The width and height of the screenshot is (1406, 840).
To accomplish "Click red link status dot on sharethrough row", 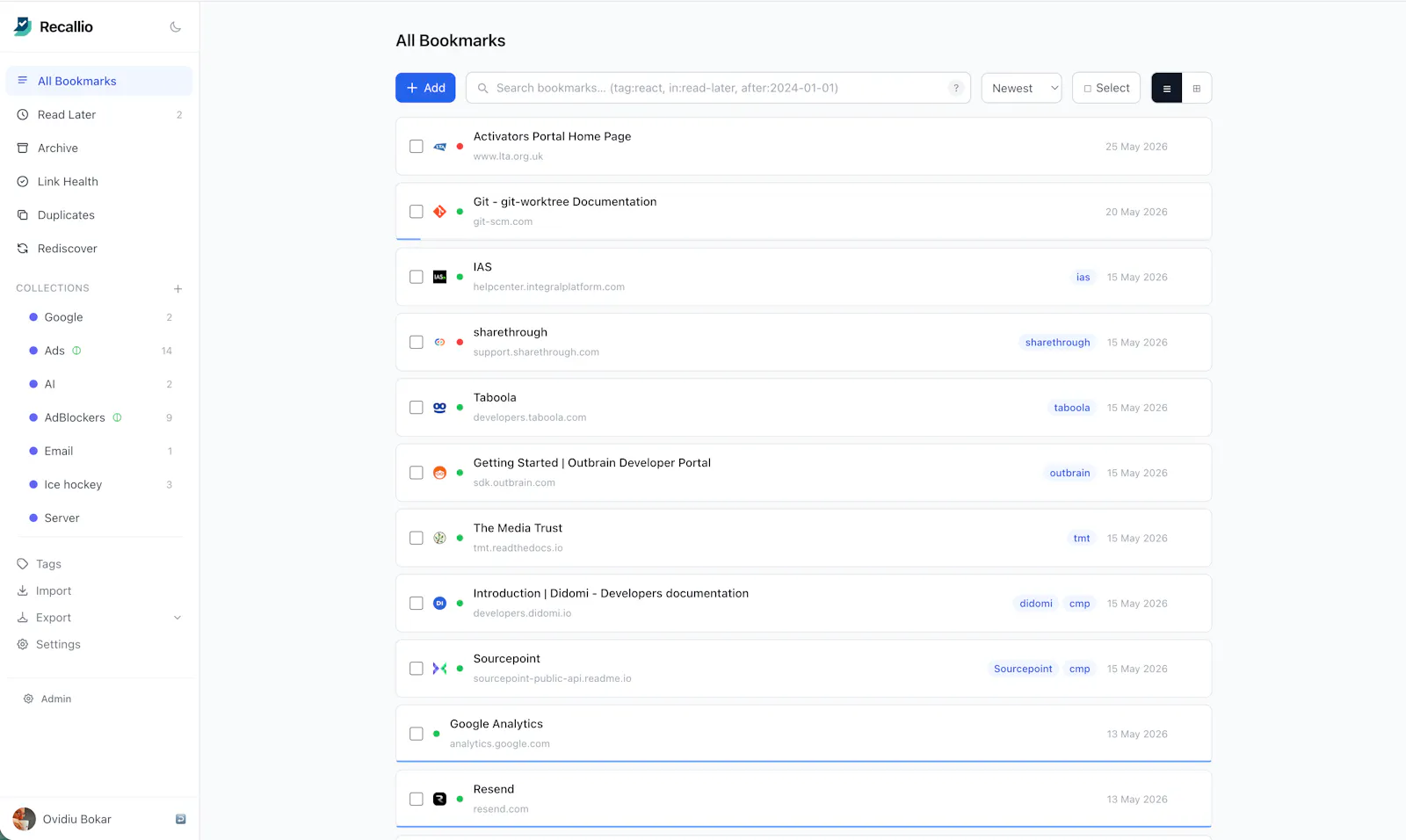I will point(460,343).
